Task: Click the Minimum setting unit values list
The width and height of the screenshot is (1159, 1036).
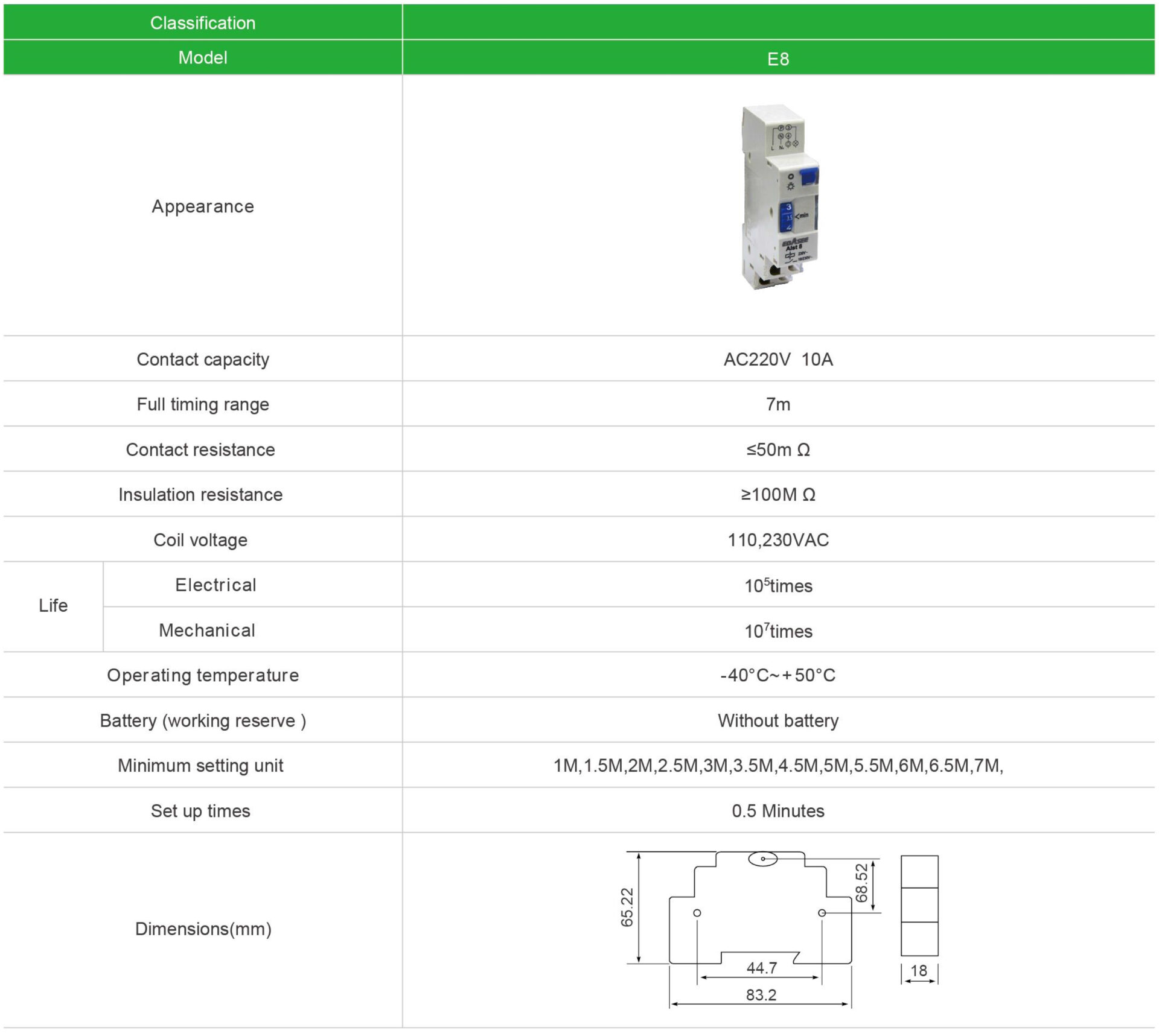Action: click(777, 766)
